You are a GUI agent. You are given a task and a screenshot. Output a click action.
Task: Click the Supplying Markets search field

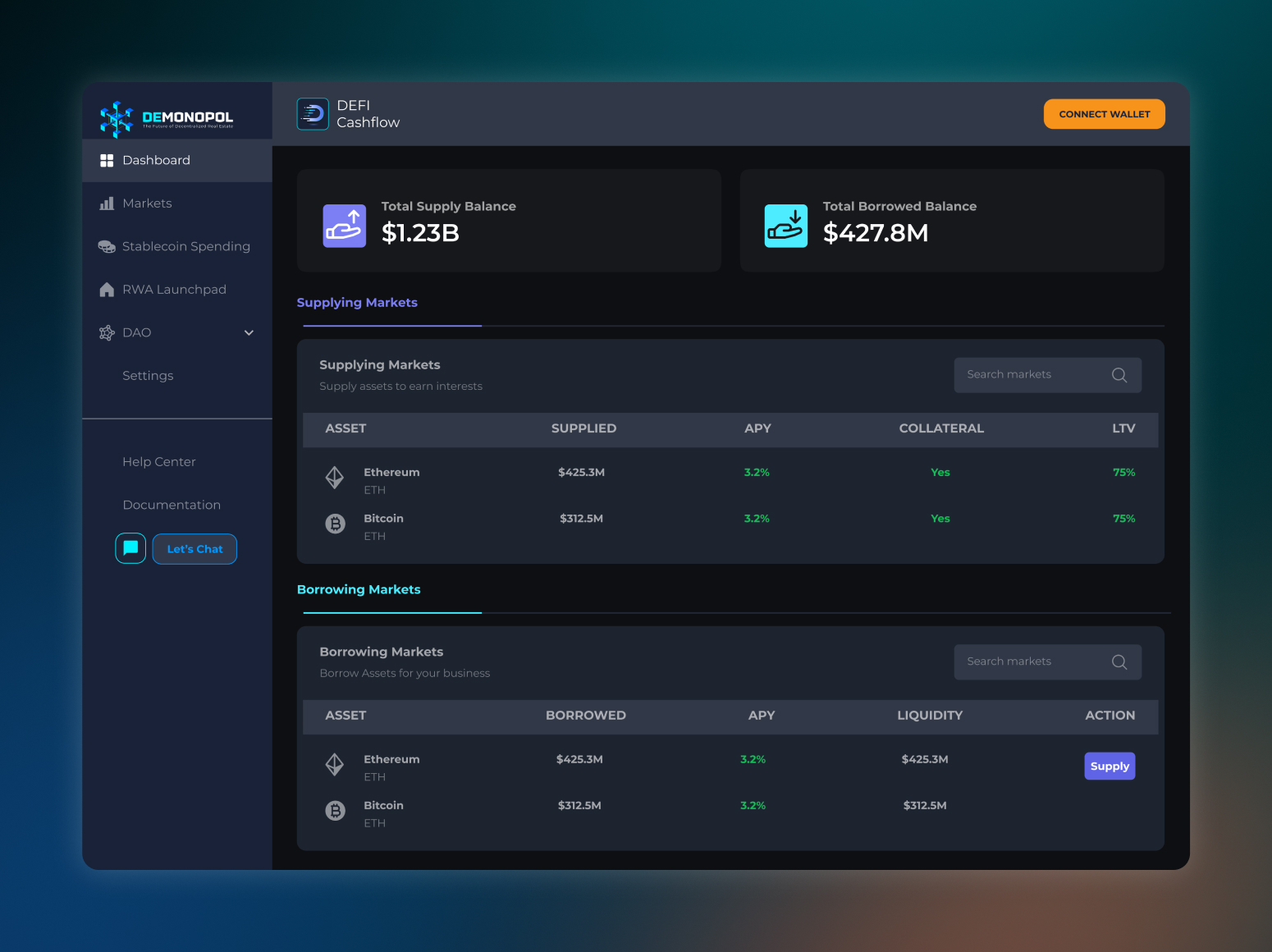pos(1048,375)
